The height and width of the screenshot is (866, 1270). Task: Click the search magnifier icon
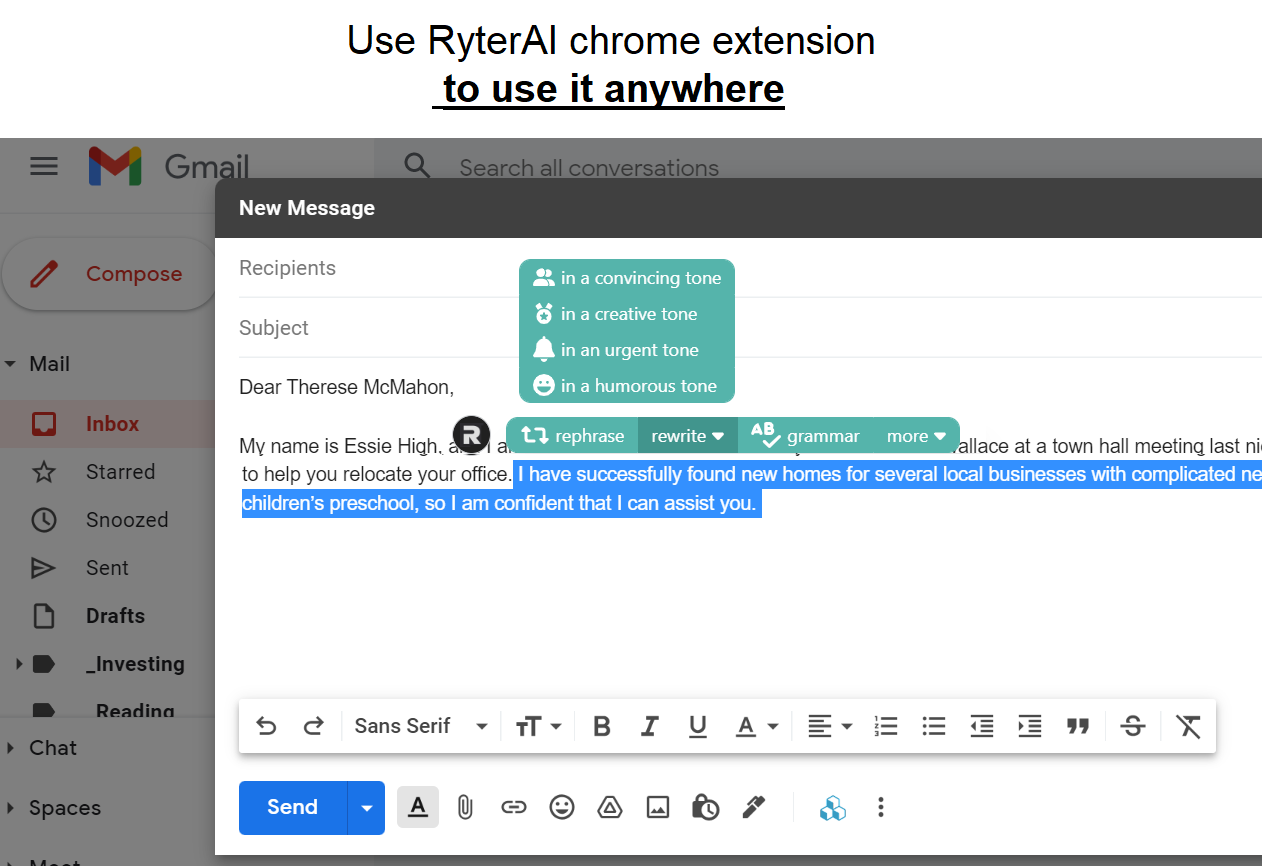click(x=417, y=166)
